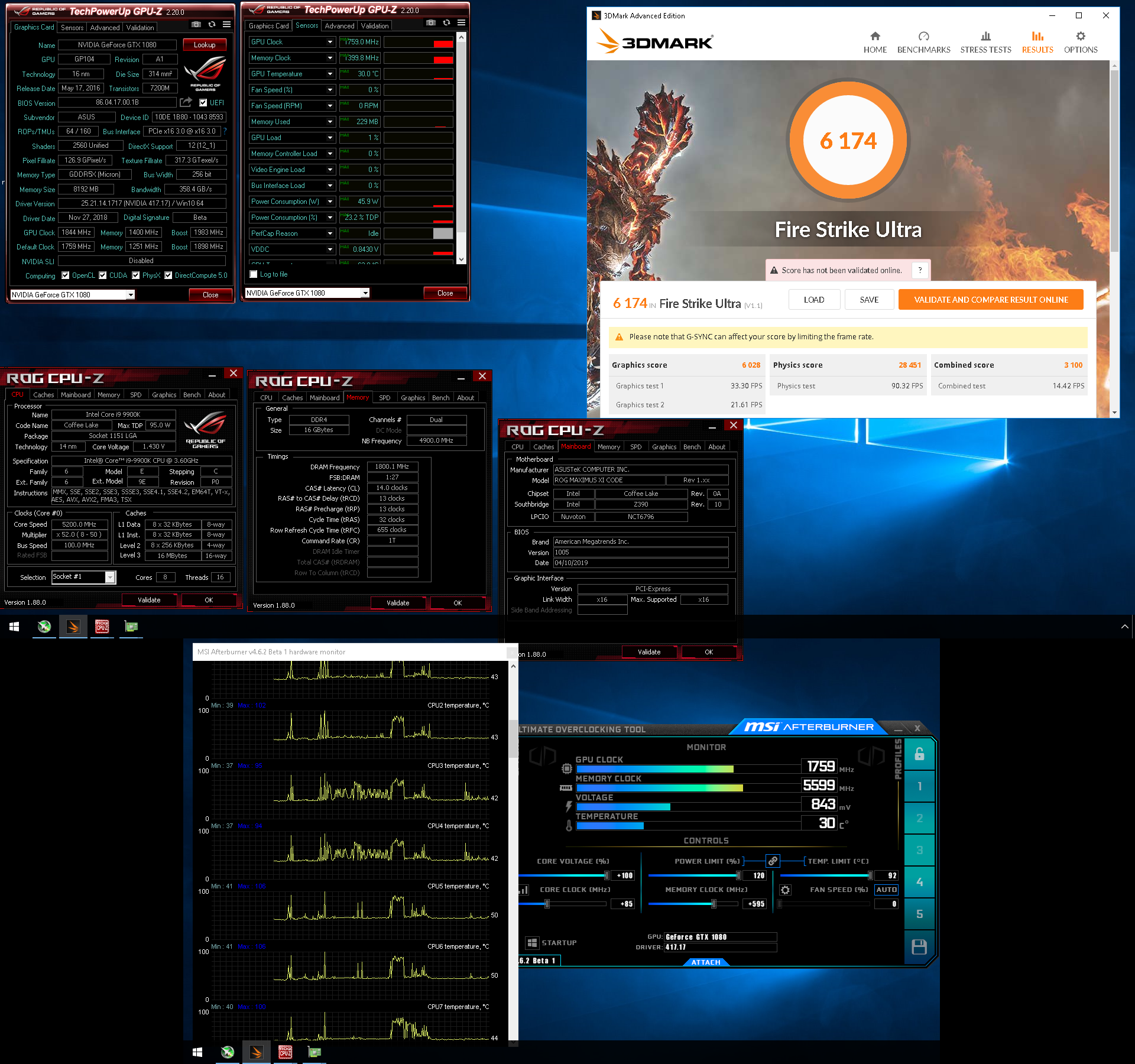This screenshot has height=1064, width=1135.
Task: Click SAVE in 3DMark results
Action: pyautogui.click(x=869, y=300)
